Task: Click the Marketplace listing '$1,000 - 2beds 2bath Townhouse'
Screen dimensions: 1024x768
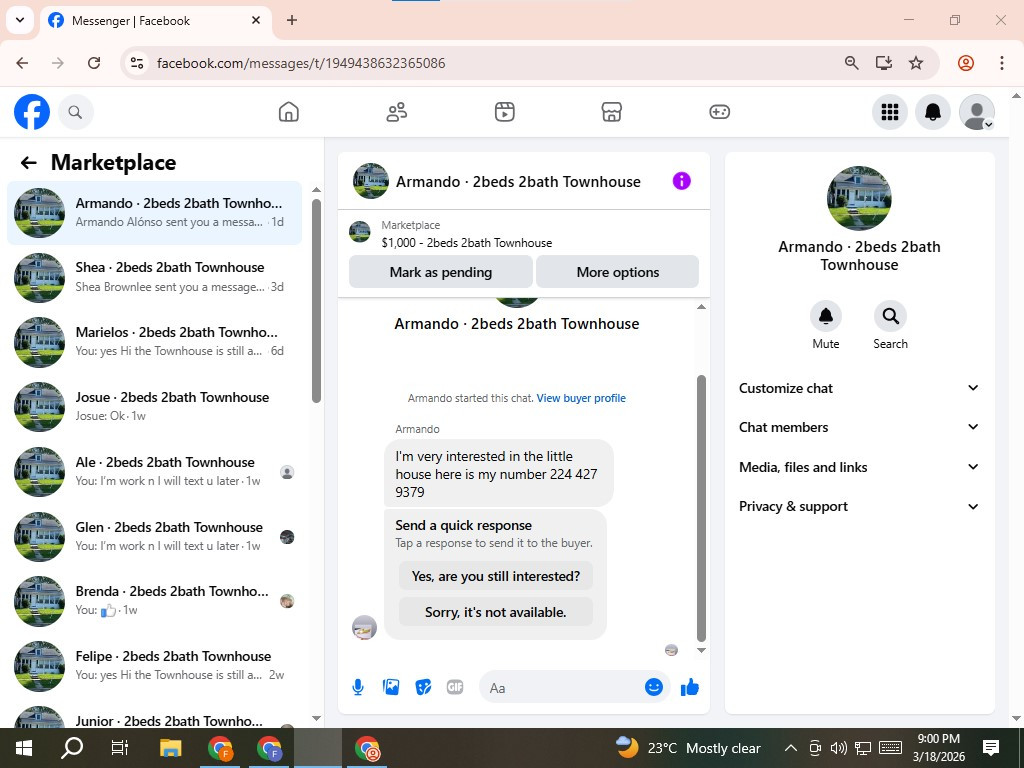Action: tap(466, 243)
